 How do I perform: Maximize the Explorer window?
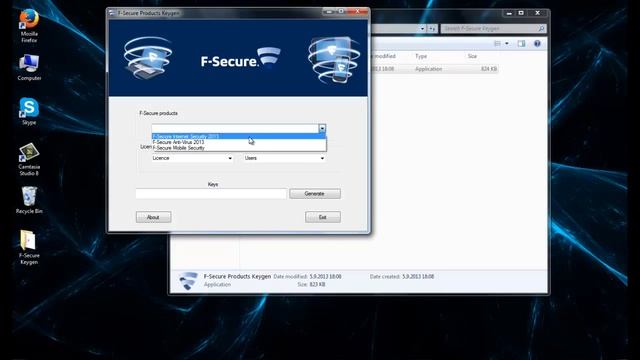[x=521, y=13]
